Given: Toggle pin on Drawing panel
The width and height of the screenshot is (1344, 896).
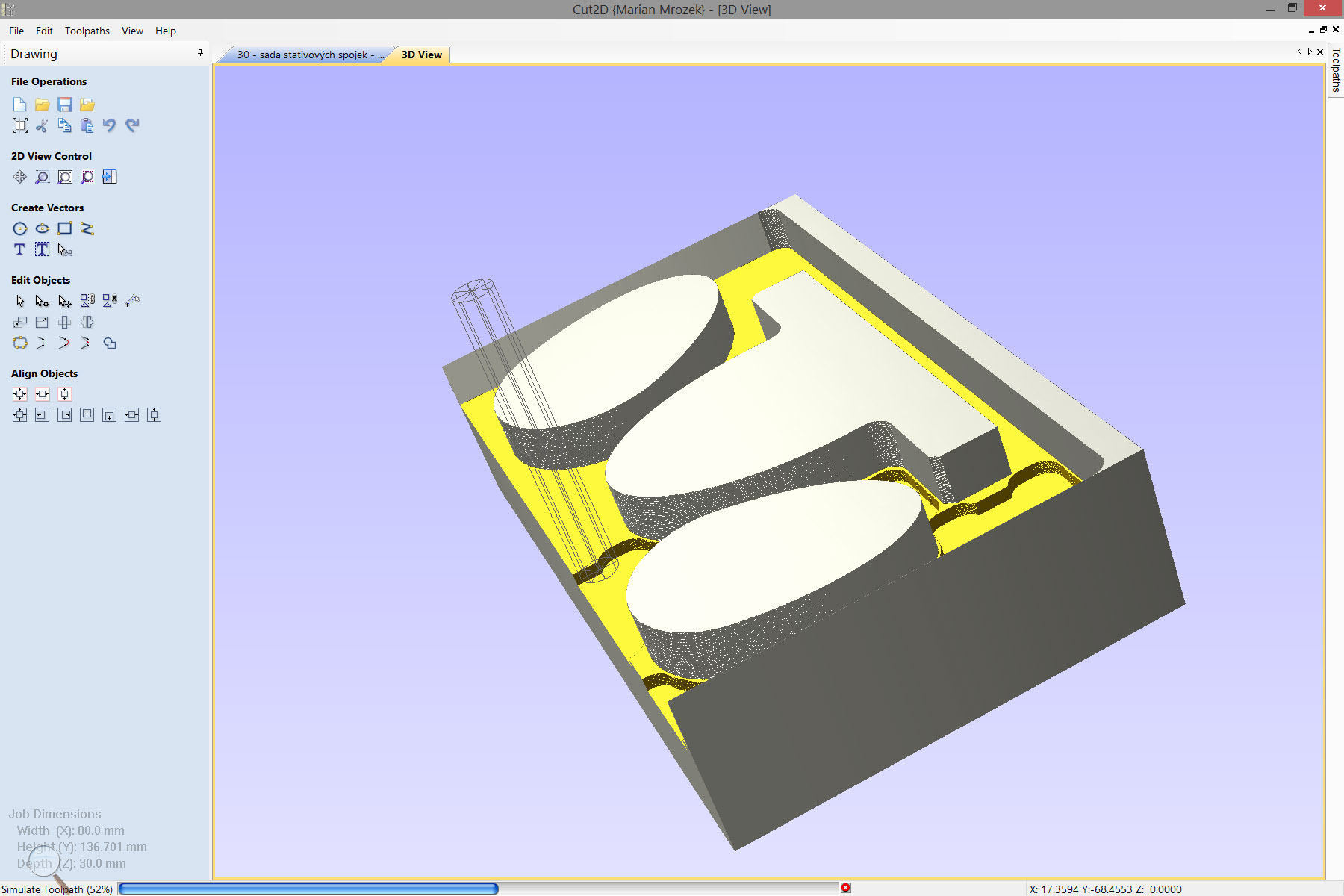Looking at the screenshot, I should (200, 53).
